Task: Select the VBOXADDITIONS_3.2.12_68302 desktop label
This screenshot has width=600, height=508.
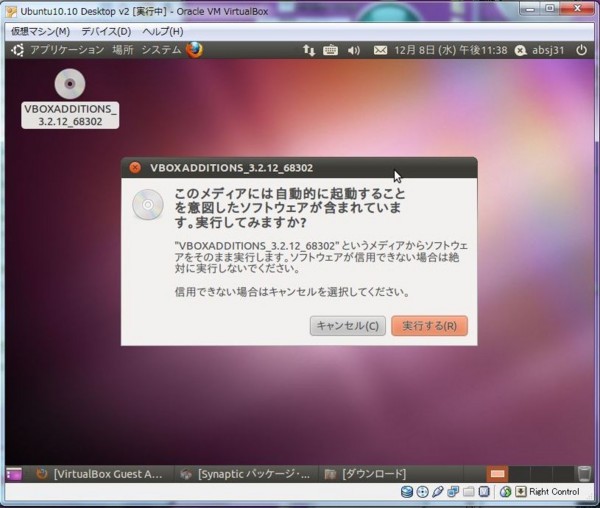Action: pyautogui.click(x=70, y=115)
